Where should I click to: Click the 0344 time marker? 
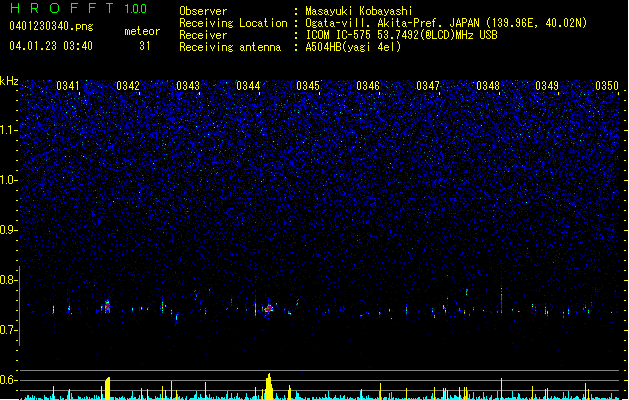pos(248,86)
